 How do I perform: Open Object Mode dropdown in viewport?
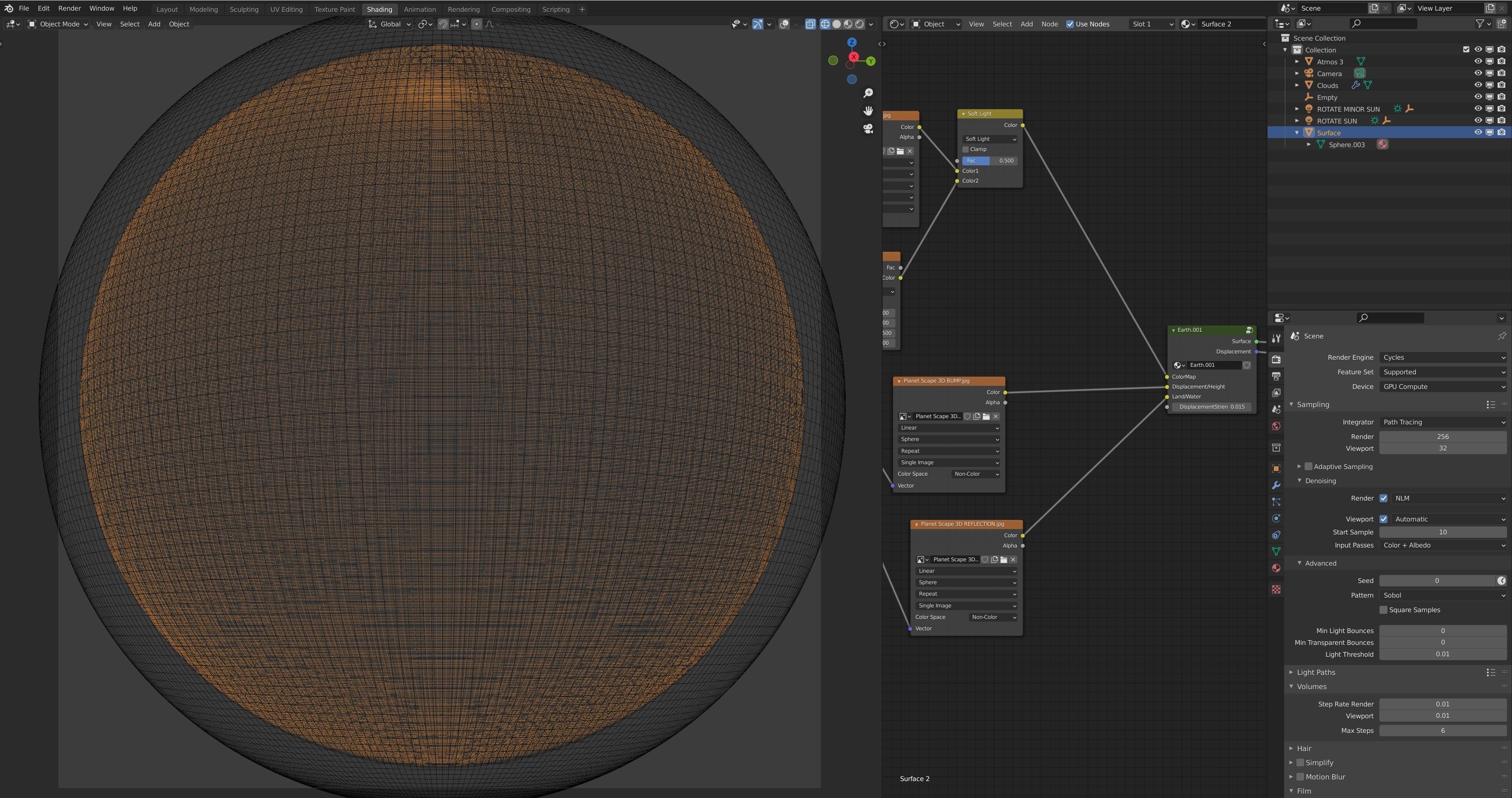(58, 24)
